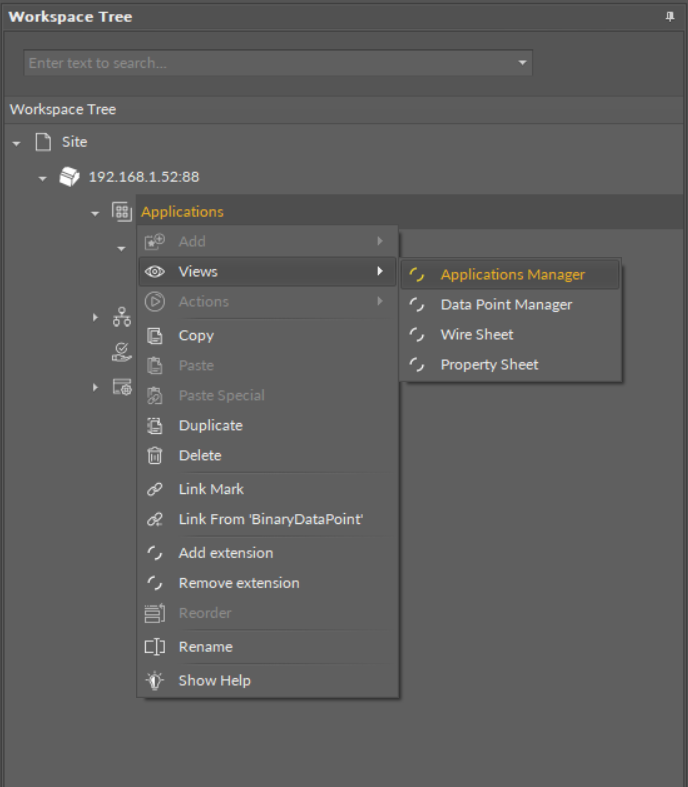Choose Wire Sheet from Views submenu

[x=476, y=335]
